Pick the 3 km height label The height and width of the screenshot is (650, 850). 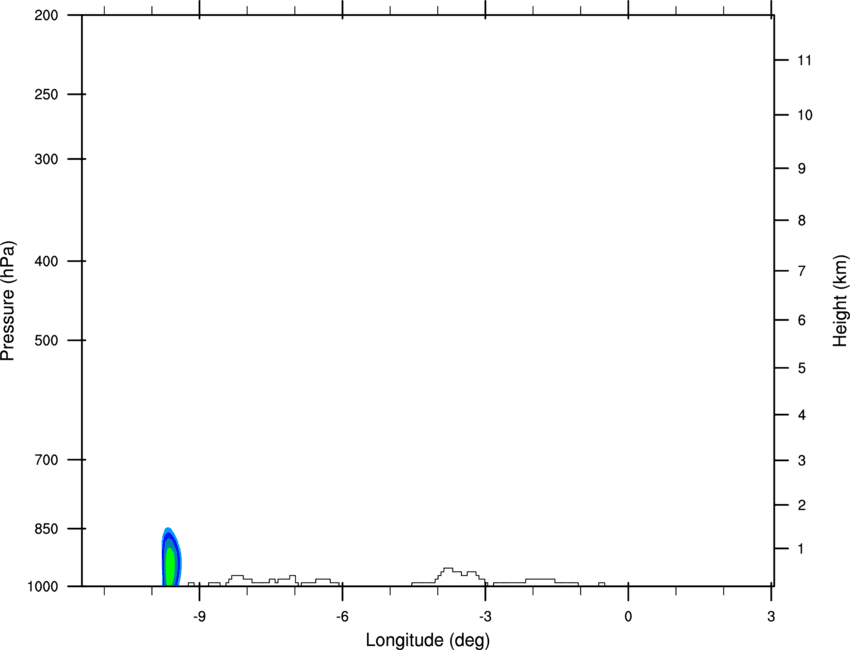802,461
